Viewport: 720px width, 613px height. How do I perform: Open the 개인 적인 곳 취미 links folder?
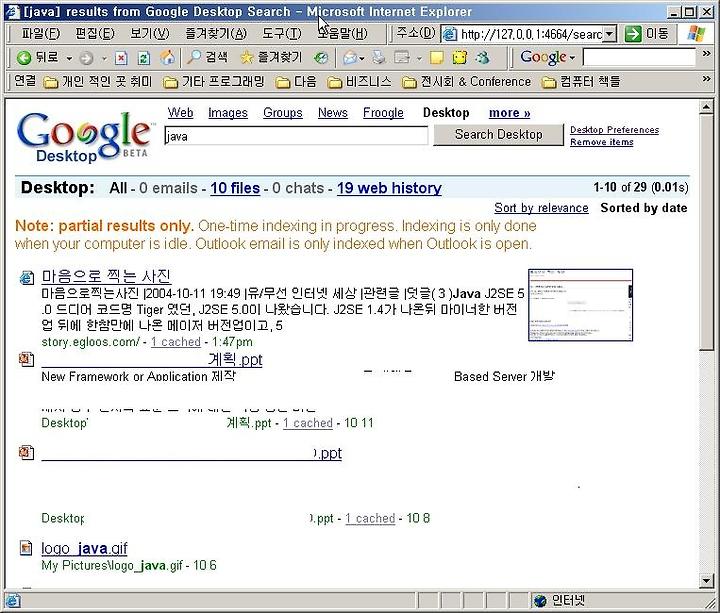[97, 82]
